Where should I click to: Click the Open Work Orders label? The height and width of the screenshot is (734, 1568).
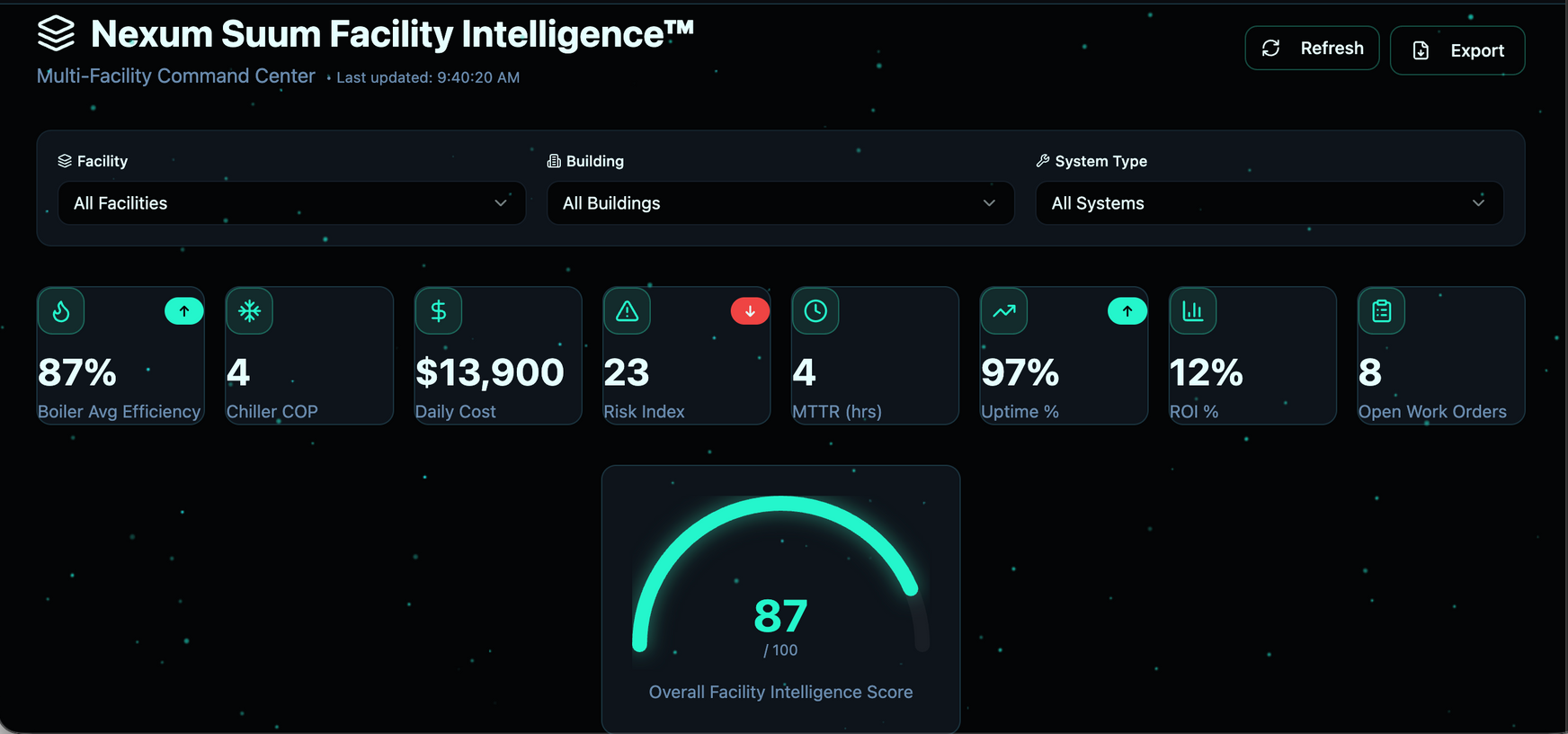coord(1432,412)
